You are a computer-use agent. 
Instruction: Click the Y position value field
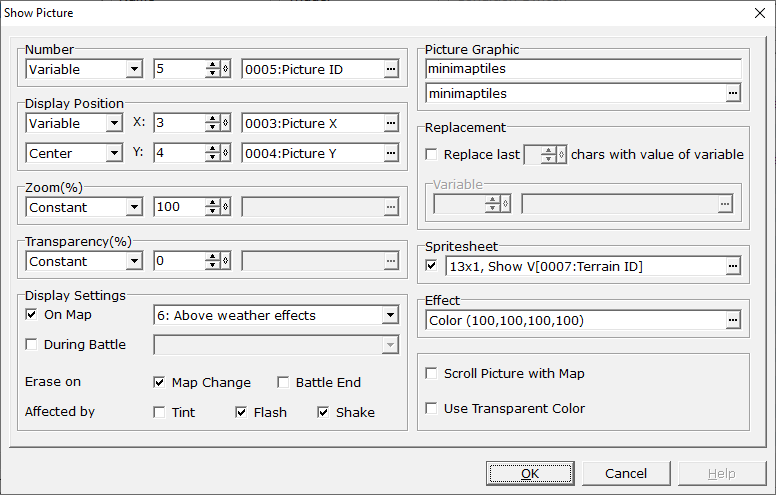click(x=179, y=153)
